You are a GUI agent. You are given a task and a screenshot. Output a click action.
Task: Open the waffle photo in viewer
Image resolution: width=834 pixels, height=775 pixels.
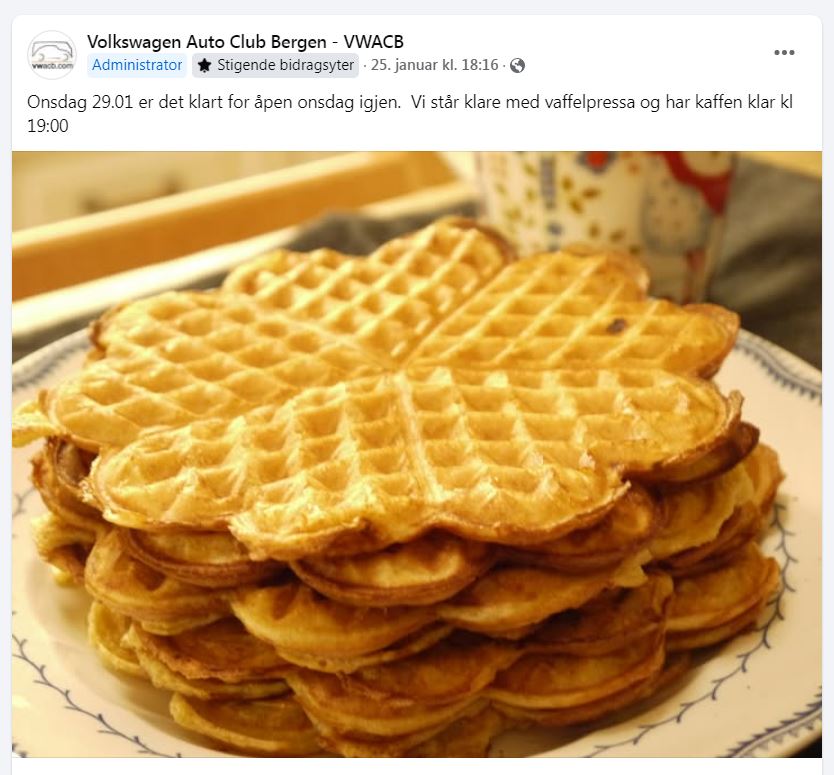(x=417, y=454)
